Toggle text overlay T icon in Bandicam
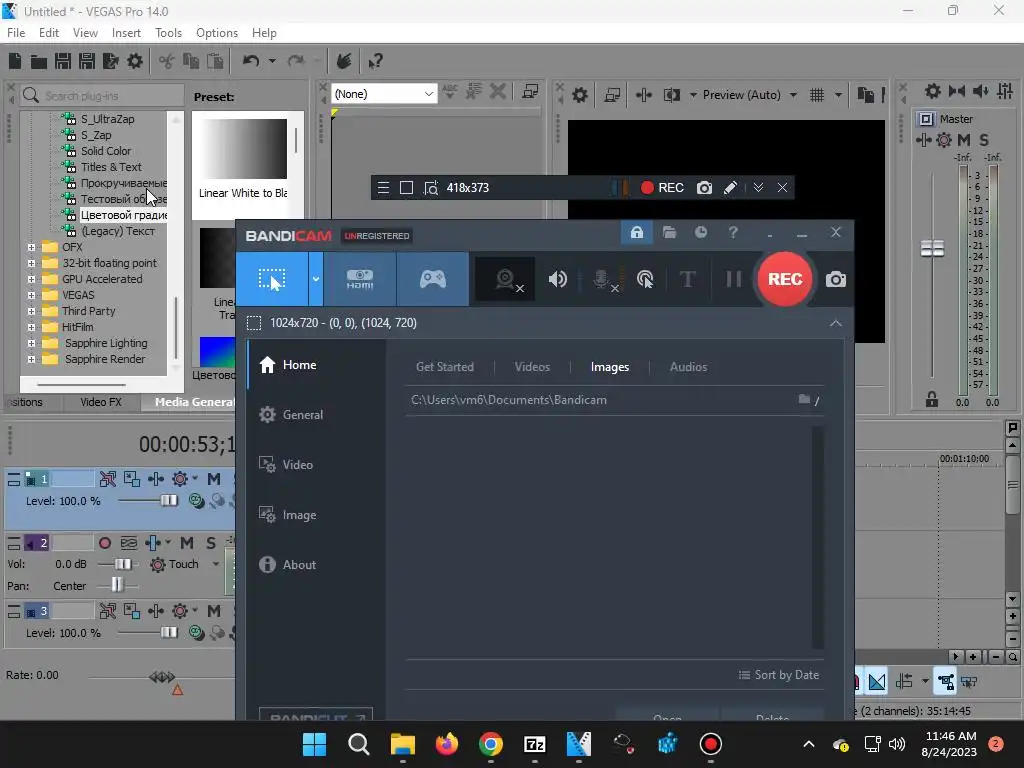Screen dimensions: 1024x768 687,280
